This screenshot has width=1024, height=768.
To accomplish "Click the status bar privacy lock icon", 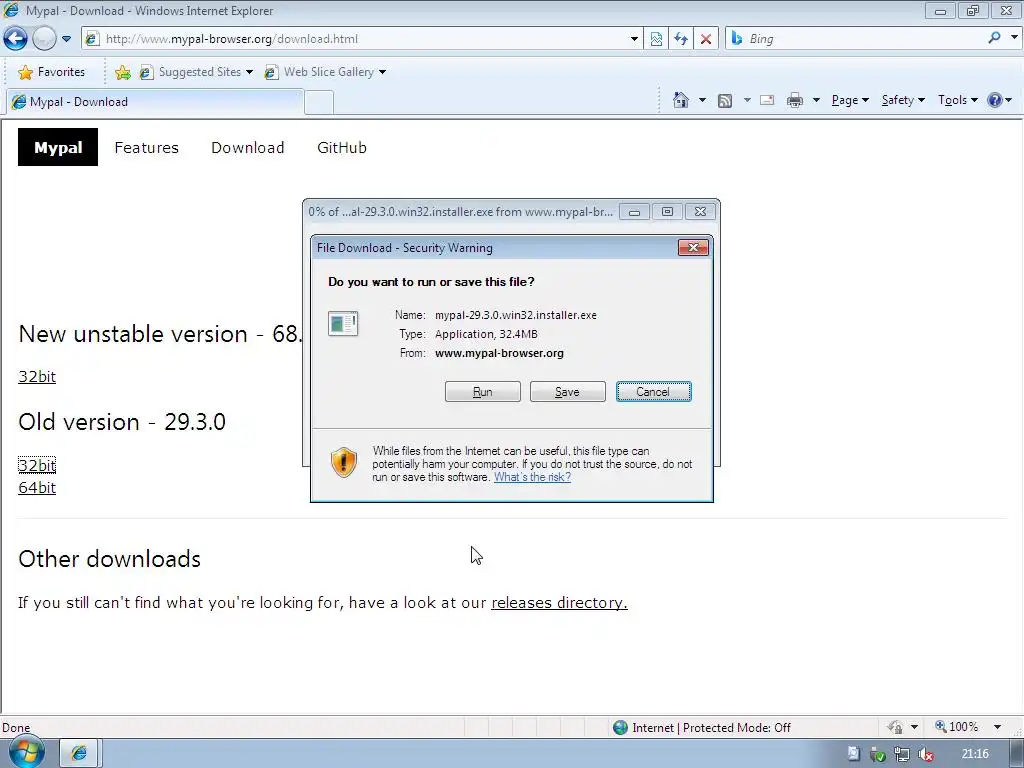I will (x=895, y=727).
